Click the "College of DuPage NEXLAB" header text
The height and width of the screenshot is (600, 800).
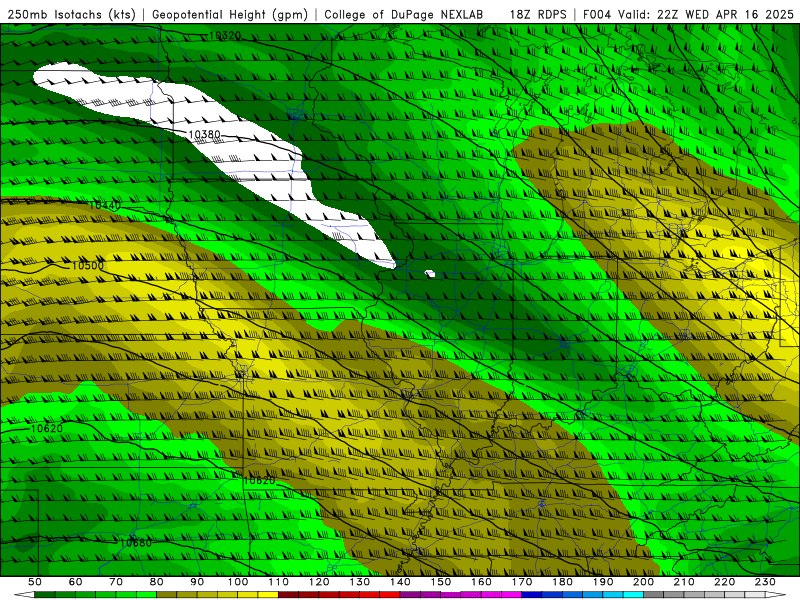[x=404, y=15]
